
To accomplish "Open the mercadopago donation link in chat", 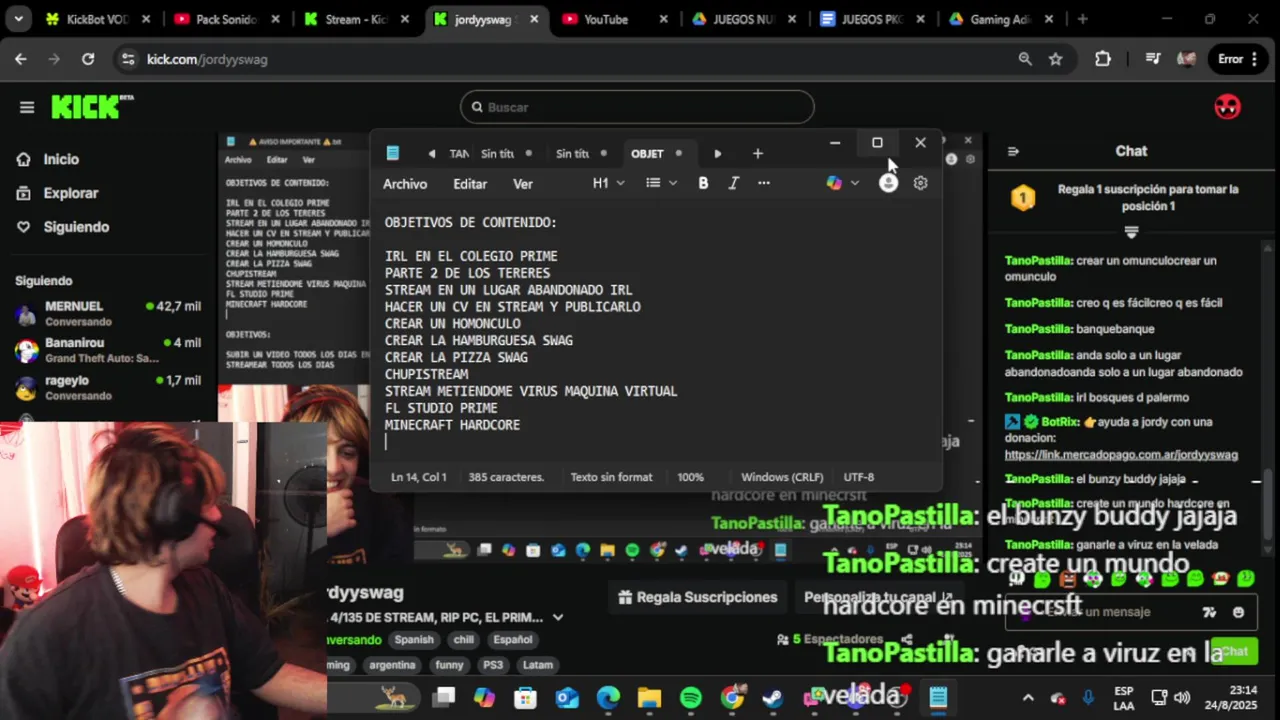I will click(1121, 455).
